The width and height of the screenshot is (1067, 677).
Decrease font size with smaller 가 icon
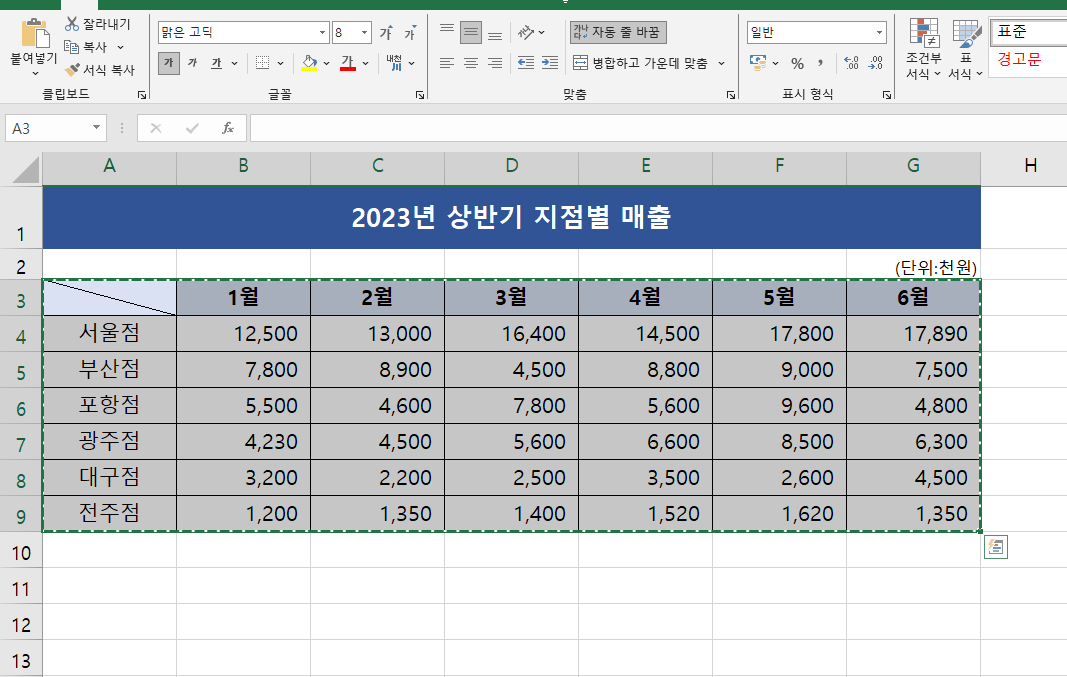[x=410, y=33]
